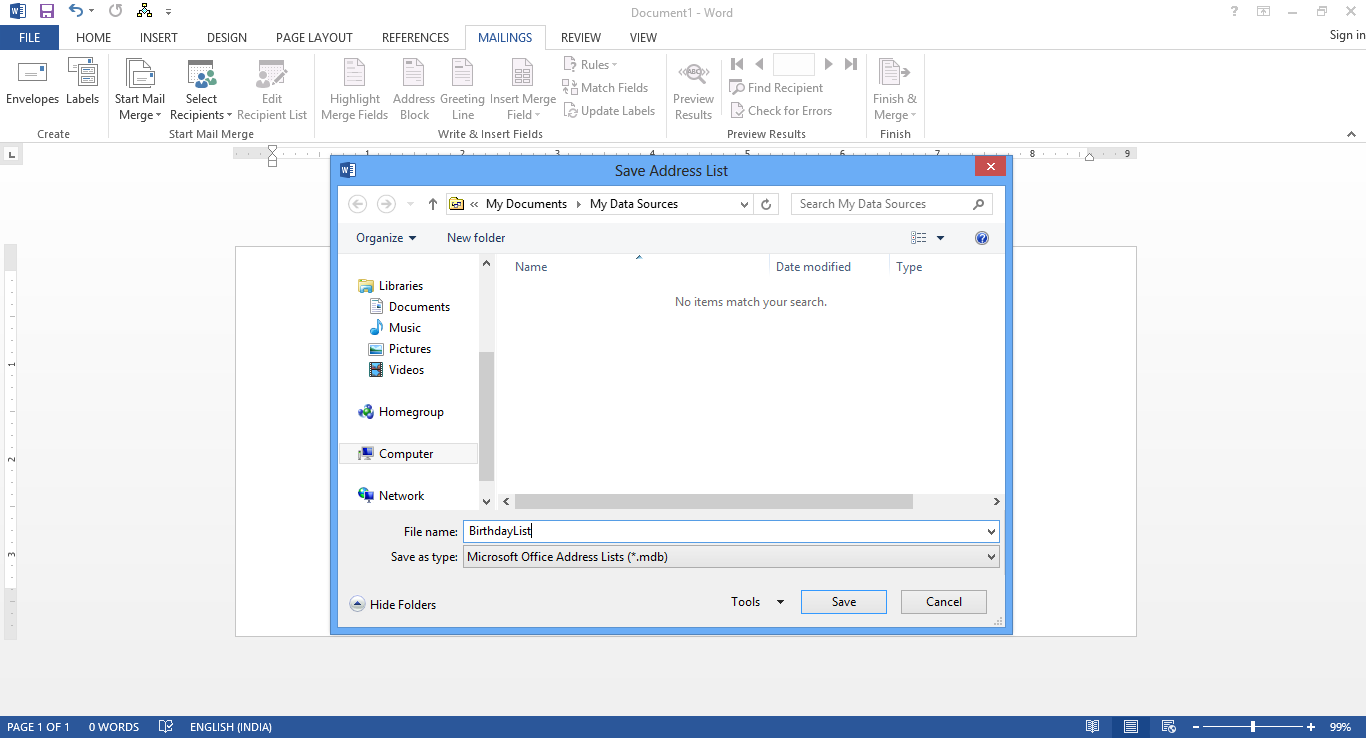Open the Start Mail Merge menu
The height and width of the screenshot is (738, 1366).
[x=140, y=90]
